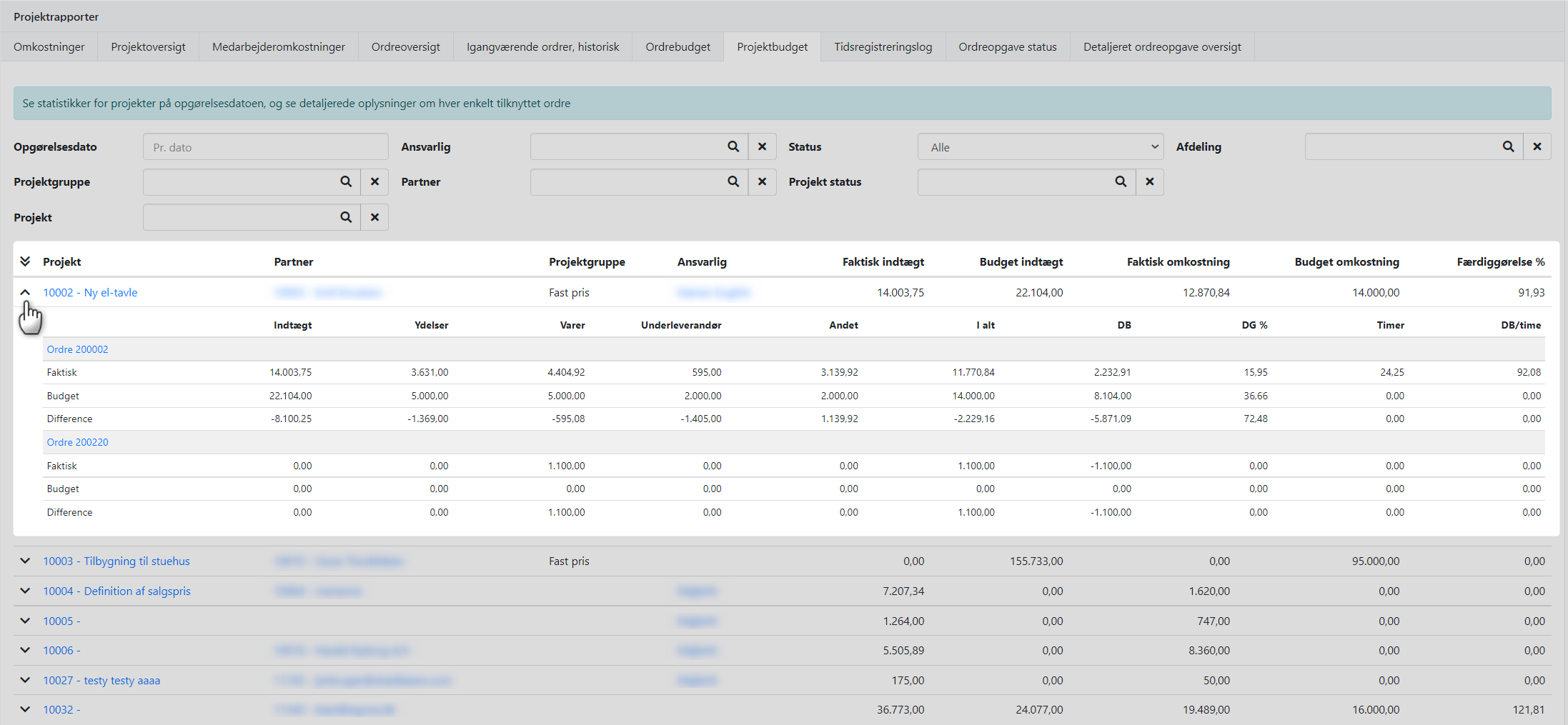This screenshot has height=725, width=1568.
Task: Open project link 10006
Action: point(61,650)
